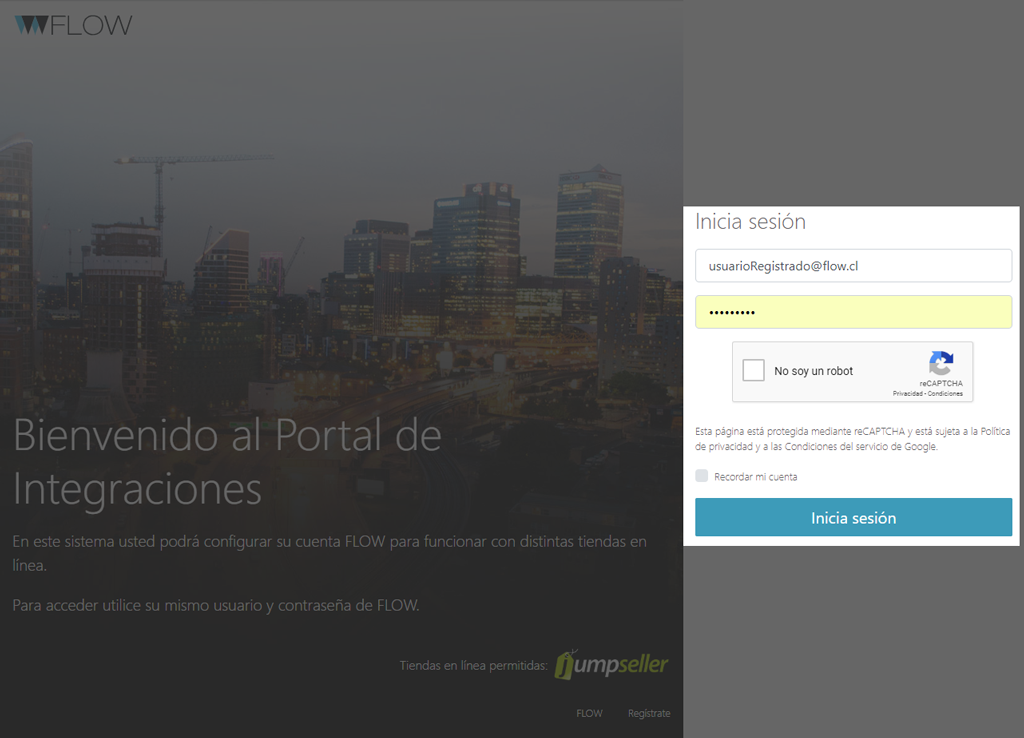Open the "Regístrate" footer link
Image resolution: width=1024 pixels, height=738 pixels.
point(649,713)
